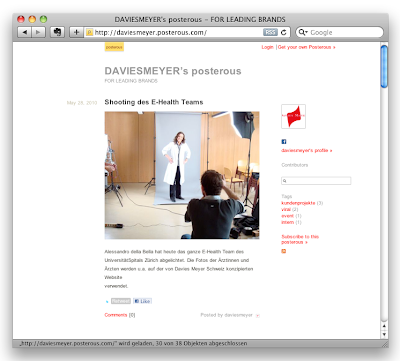This screenshot has width=400, height=361.
Task: Open the Comments link
Action: (116, 315)
